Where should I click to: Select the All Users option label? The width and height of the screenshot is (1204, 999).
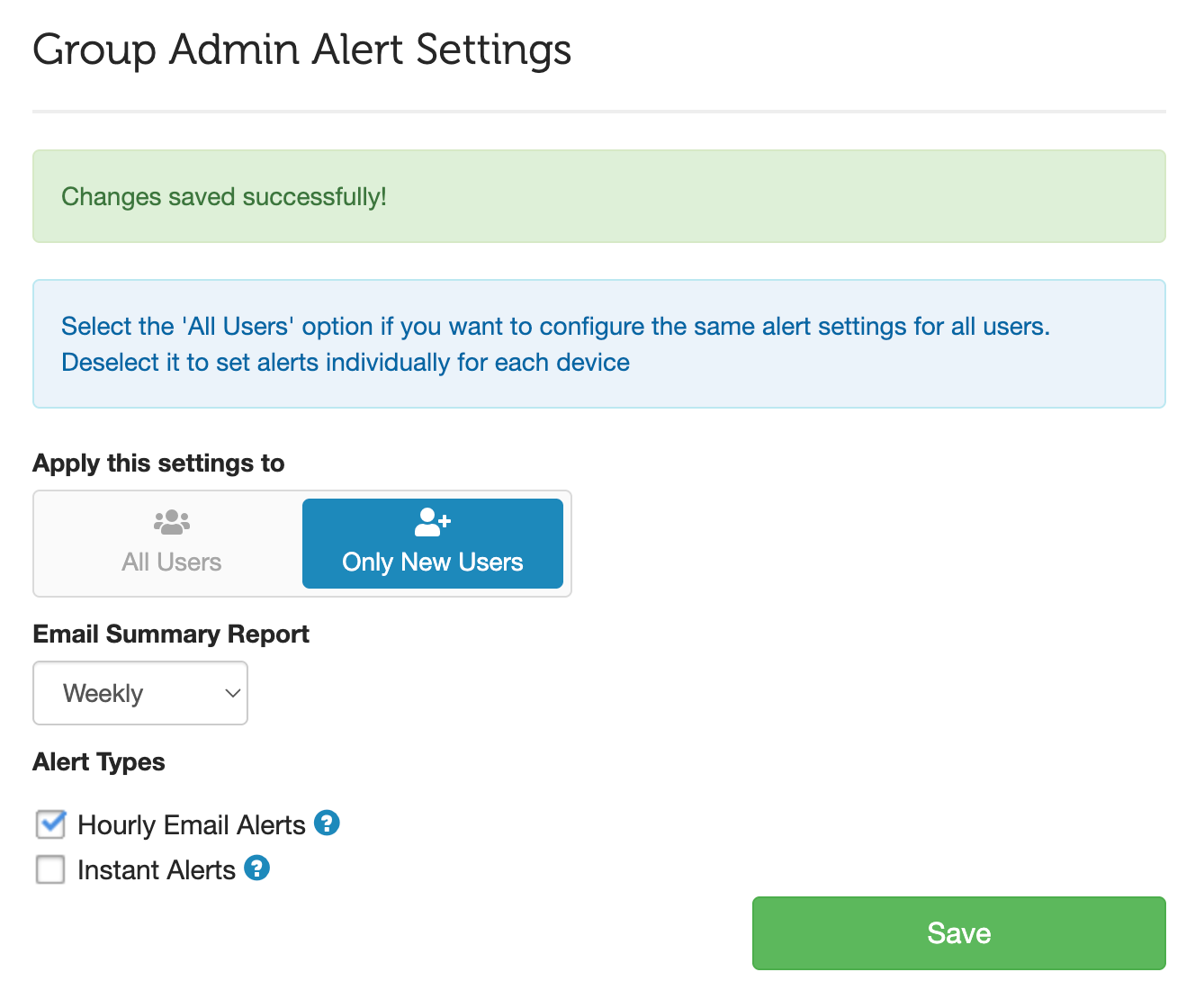click(171, 562)
